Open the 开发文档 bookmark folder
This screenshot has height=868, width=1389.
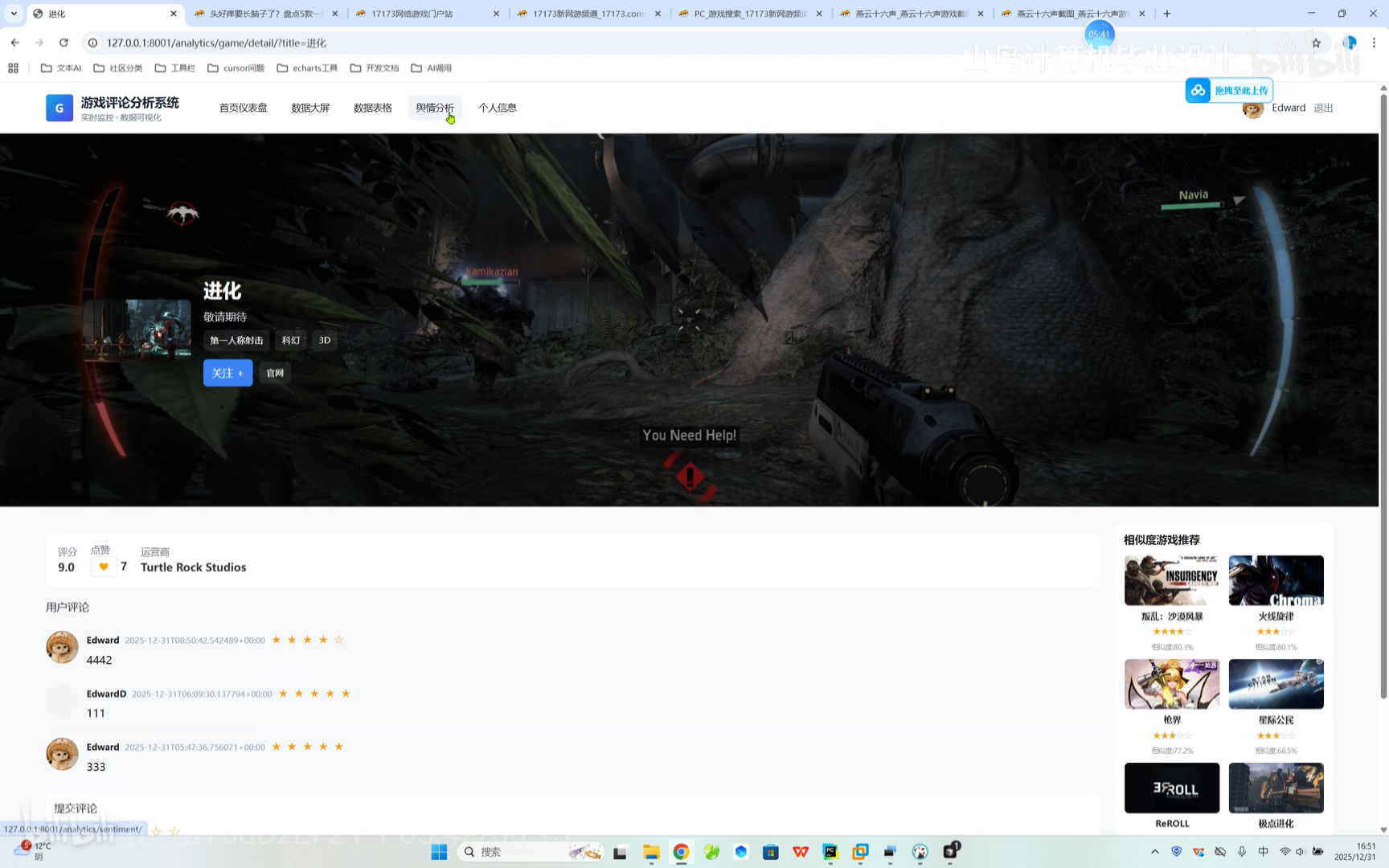(375, 68)
